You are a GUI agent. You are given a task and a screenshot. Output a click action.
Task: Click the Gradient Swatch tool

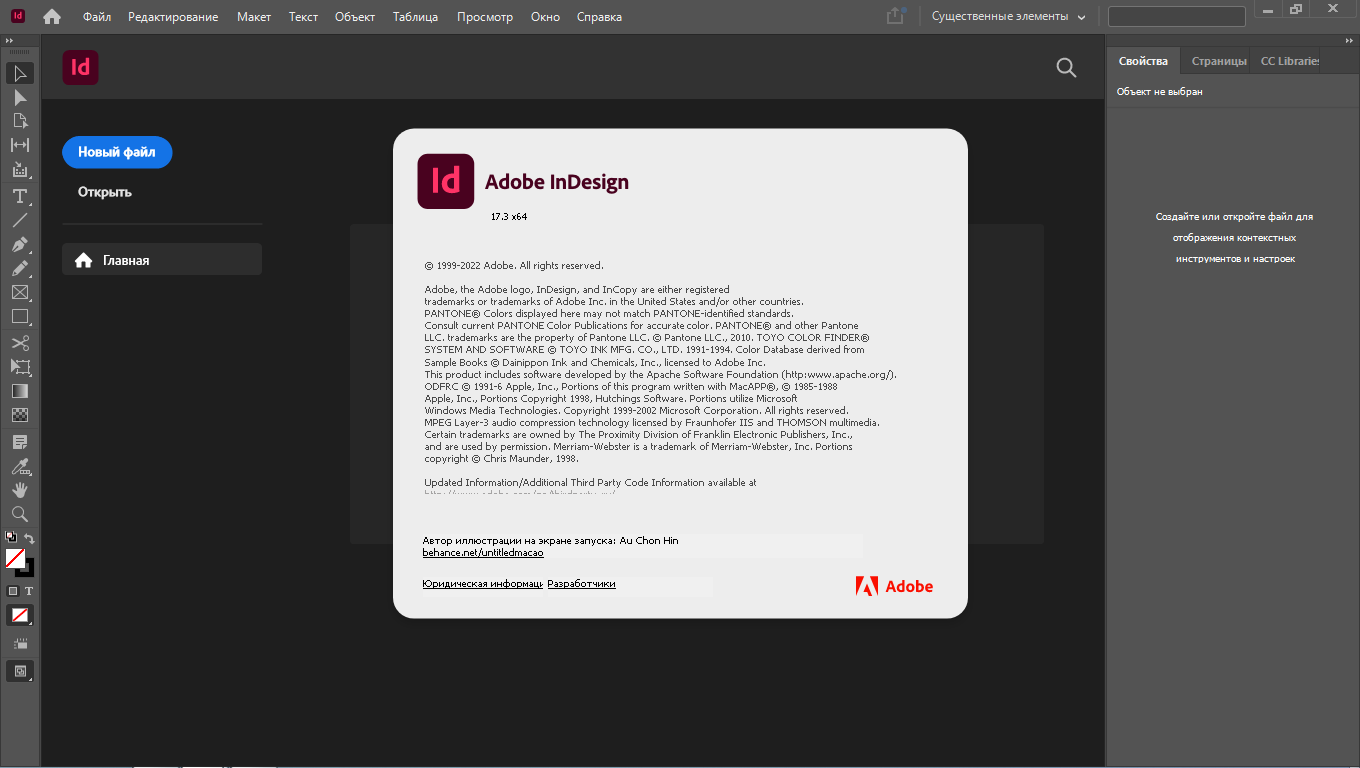pyautogui.click(x=19, y=391)
